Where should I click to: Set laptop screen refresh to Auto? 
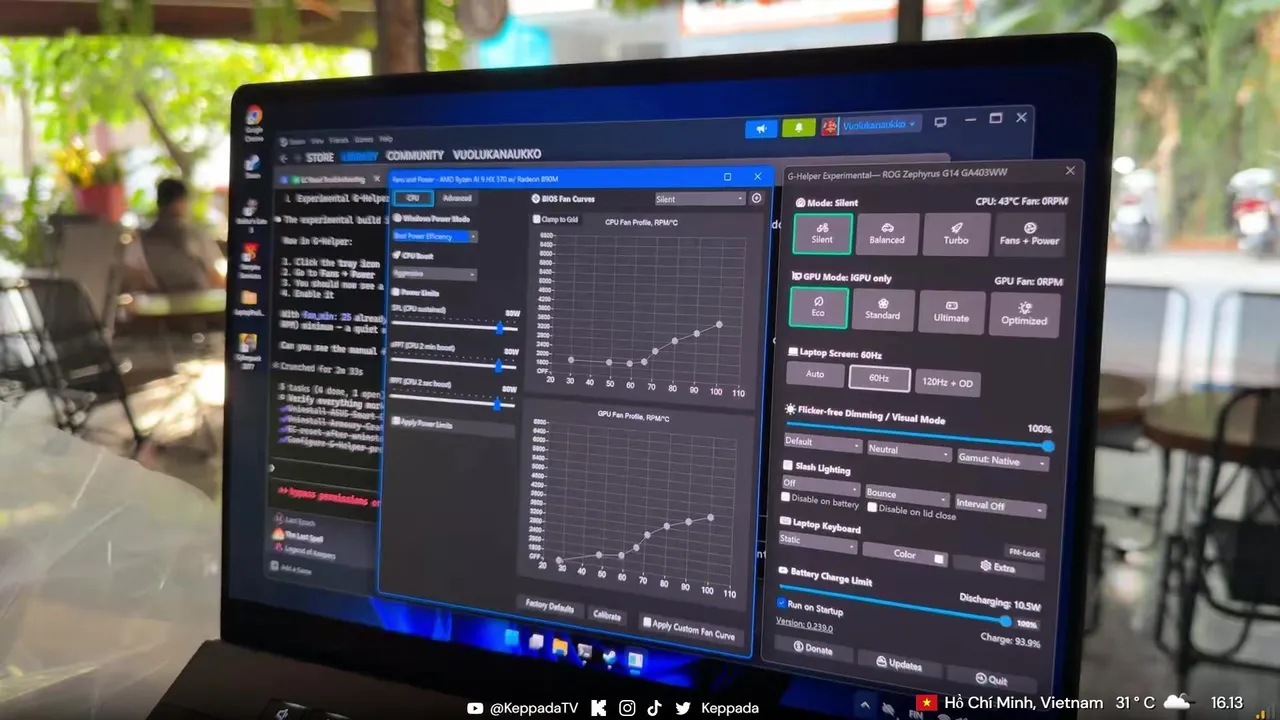[814, 374]
